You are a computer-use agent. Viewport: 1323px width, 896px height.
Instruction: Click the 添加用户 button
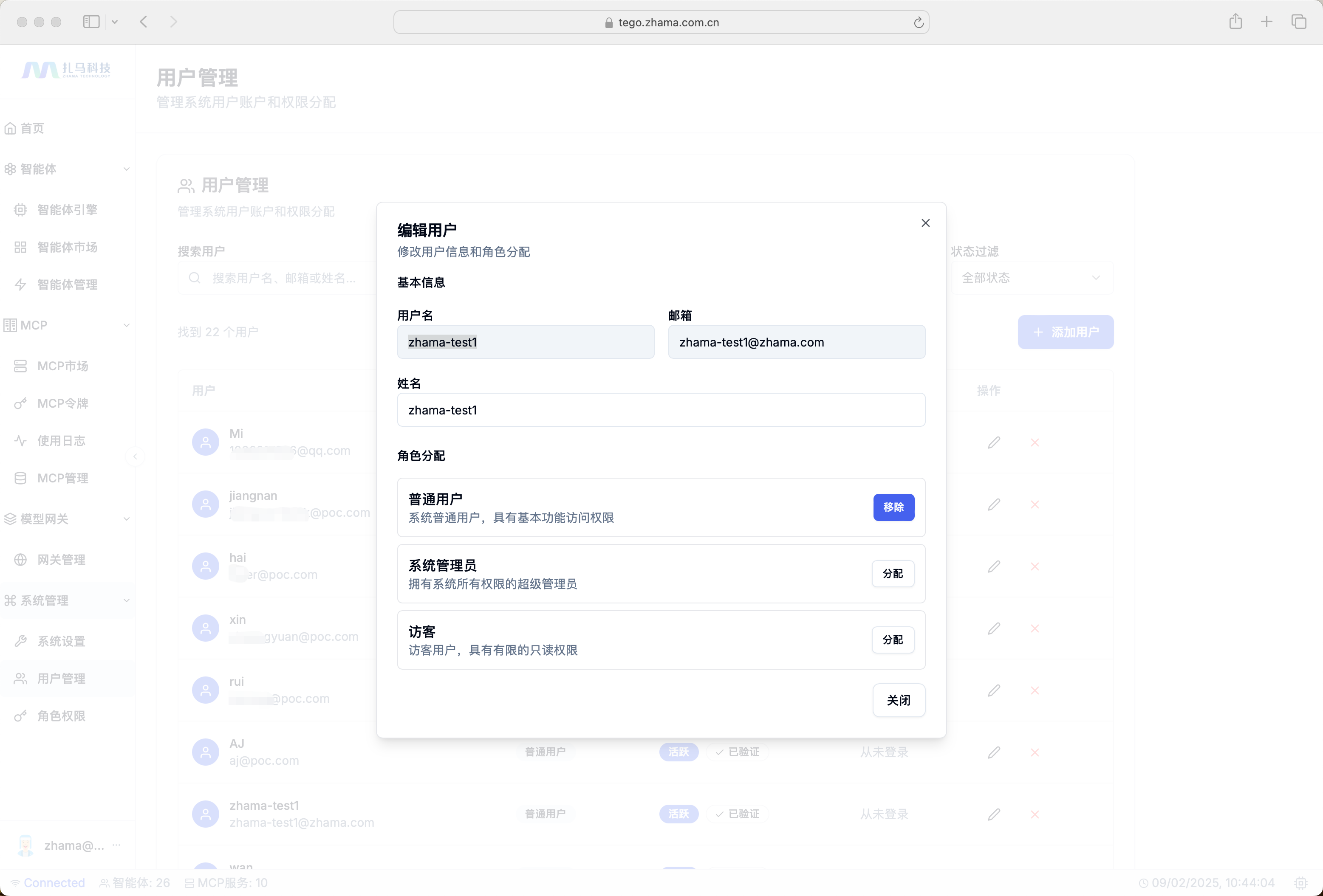coord(1065,332)
